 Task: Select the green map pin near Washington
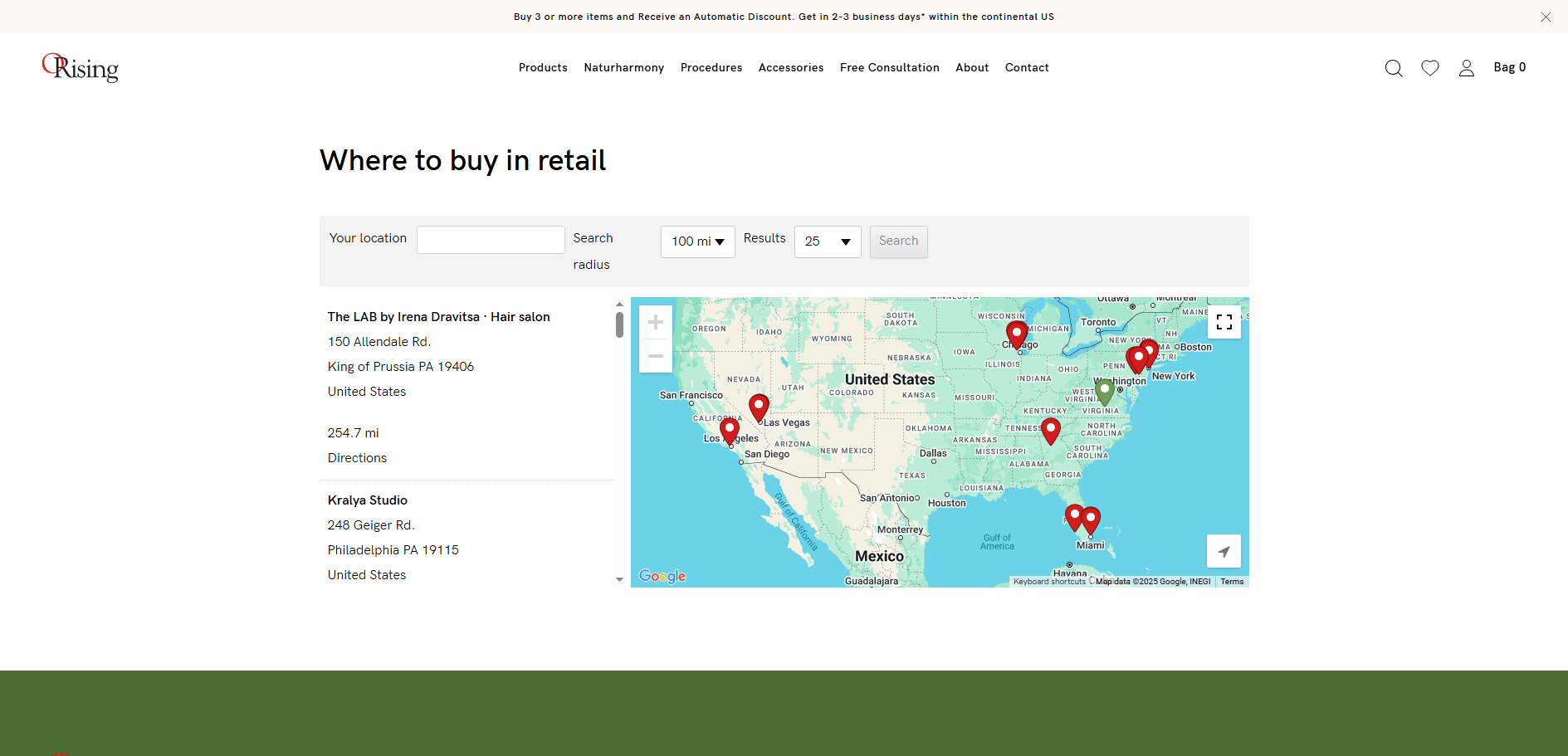pos(1104,391)
